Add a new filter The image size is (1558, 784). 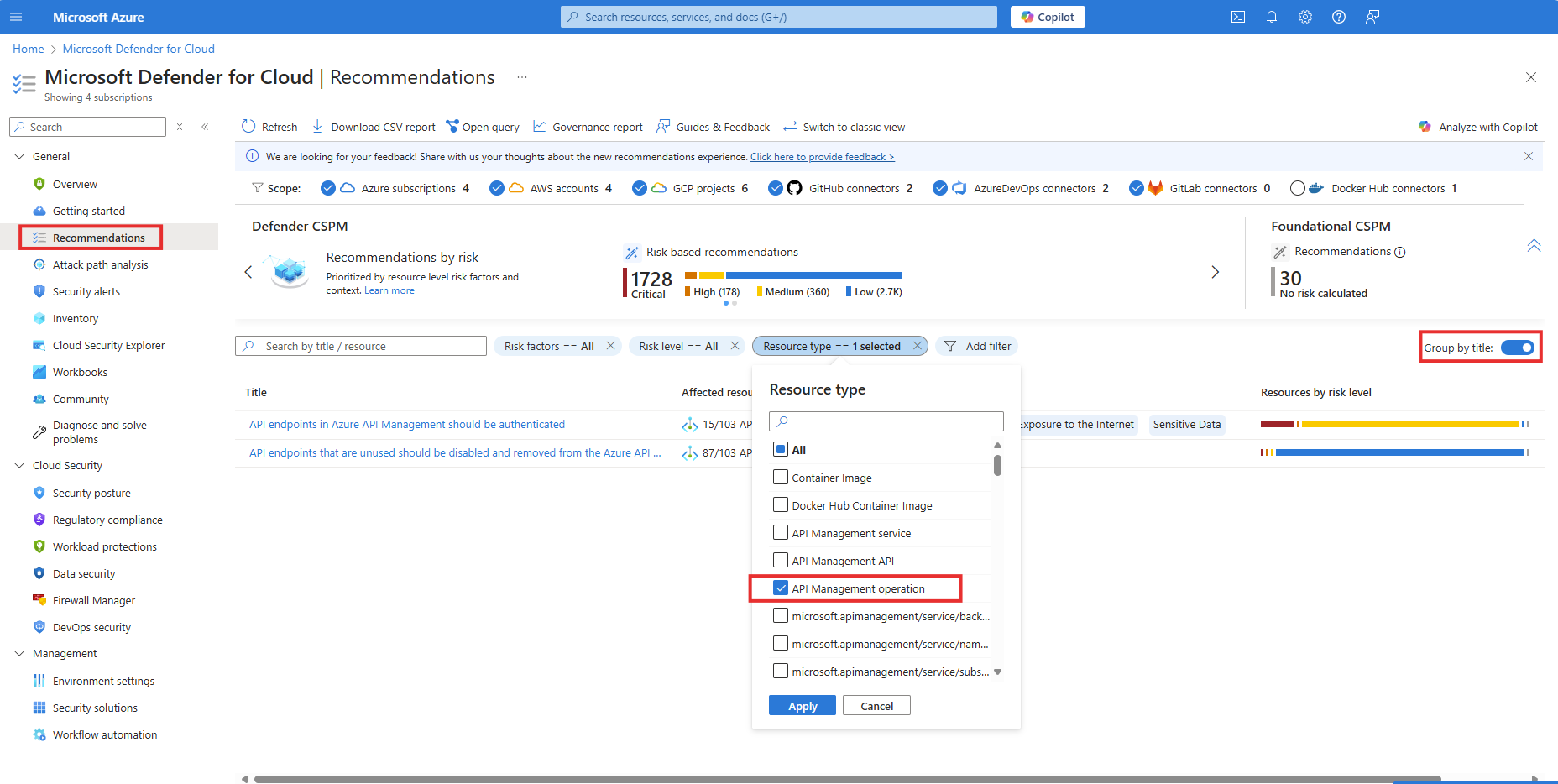(977, 346)
